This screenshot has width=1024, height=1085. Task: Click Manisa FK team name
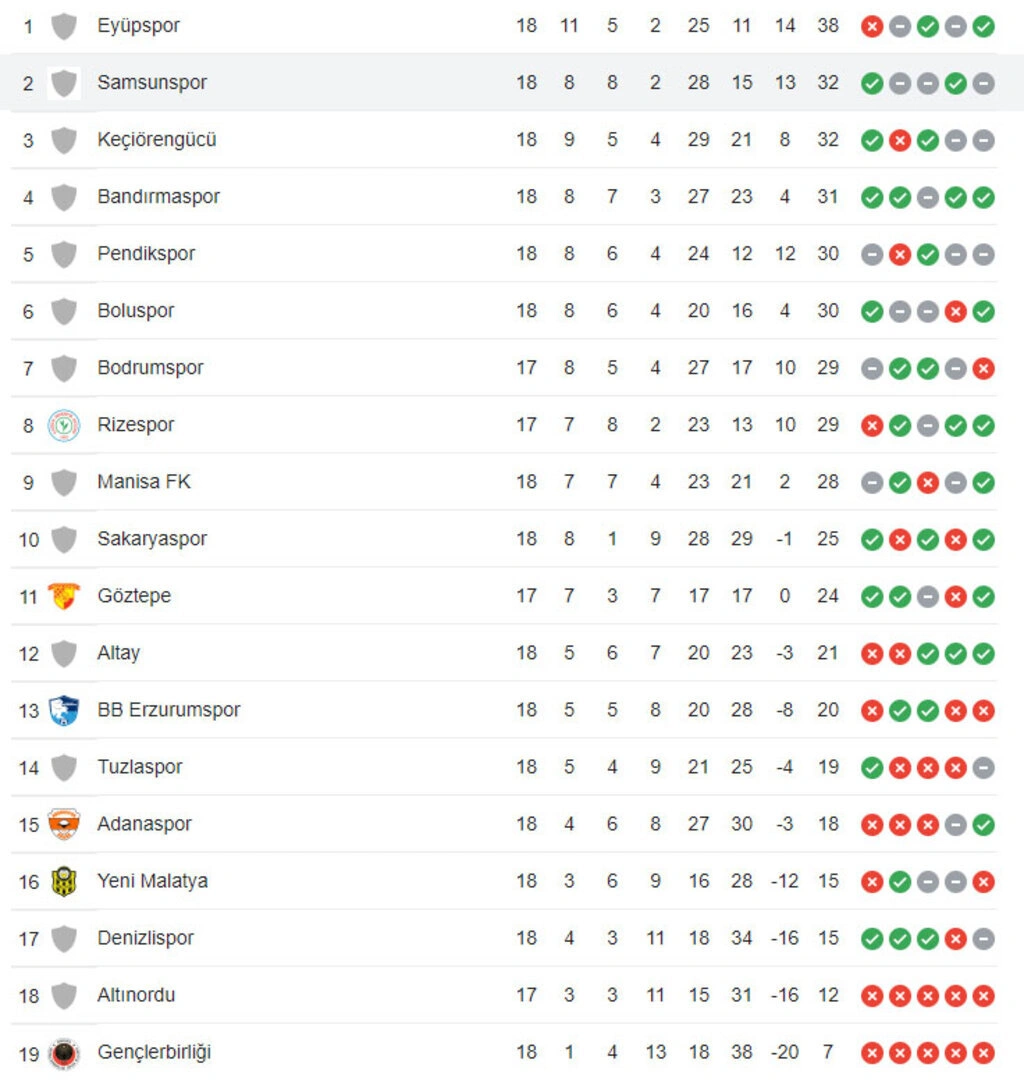tap(144, 482)
